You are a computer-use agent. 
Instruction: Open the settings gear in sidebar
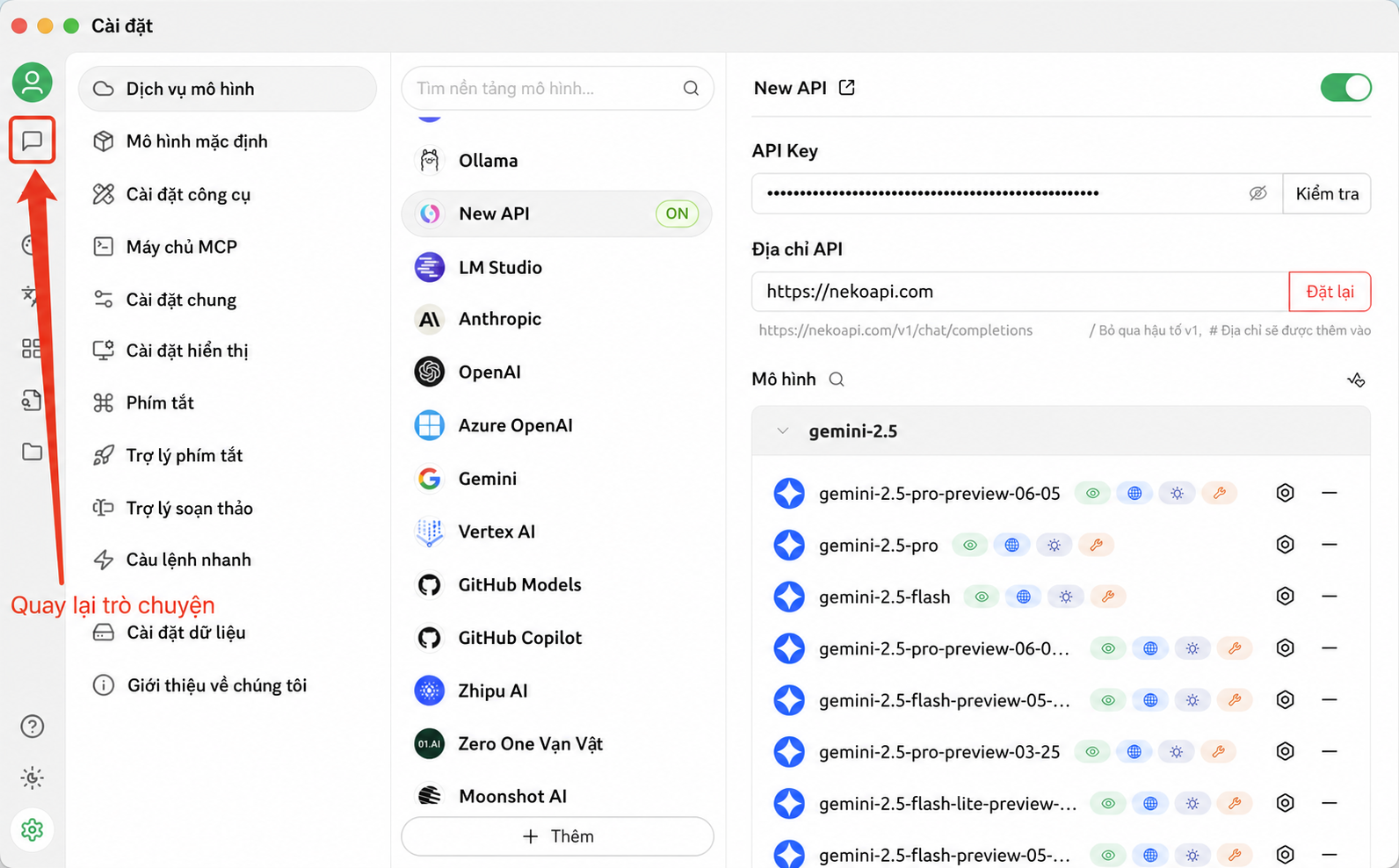(x=33, y=829)
